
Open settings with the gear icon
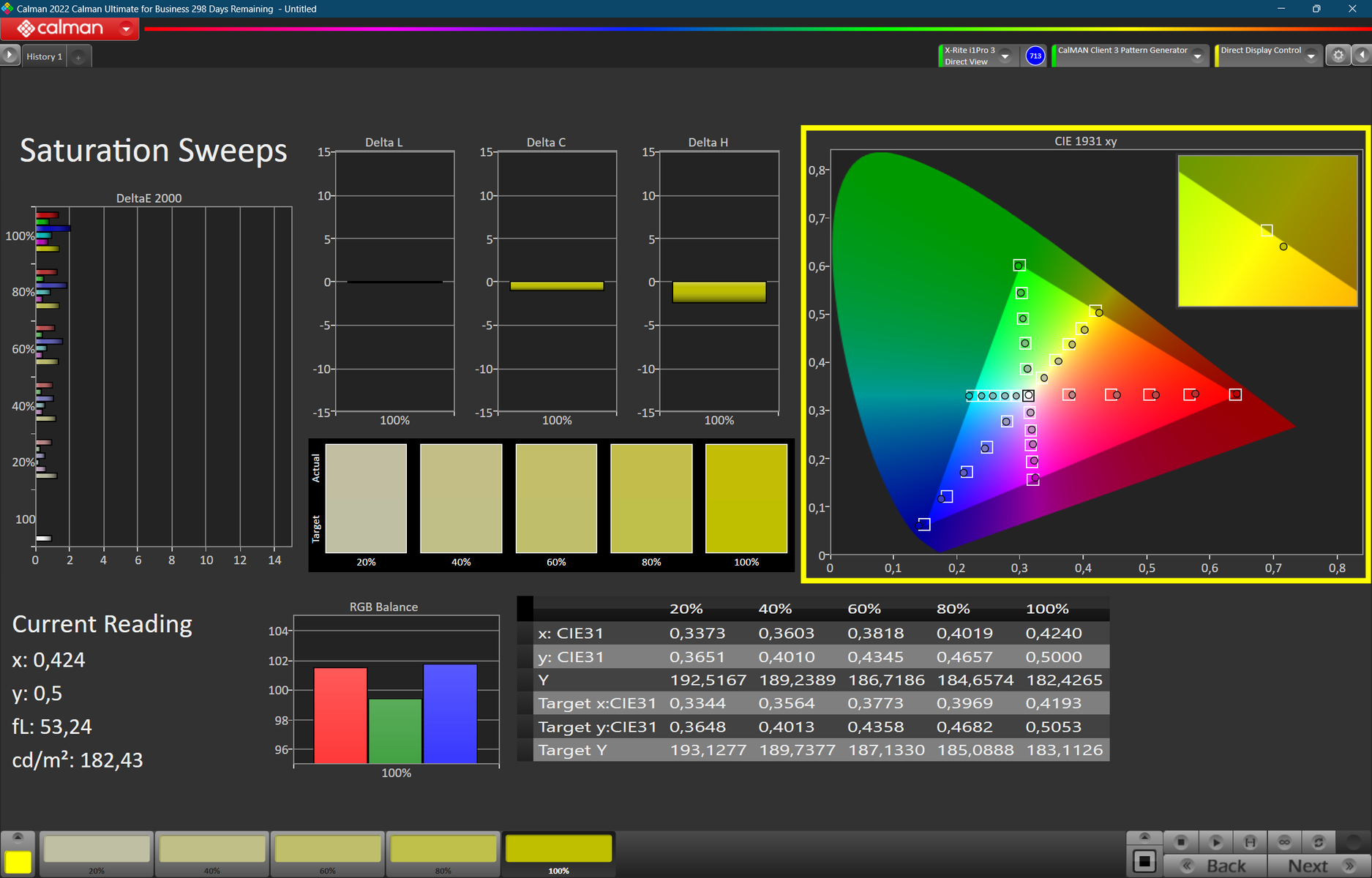click(1338, 56)
